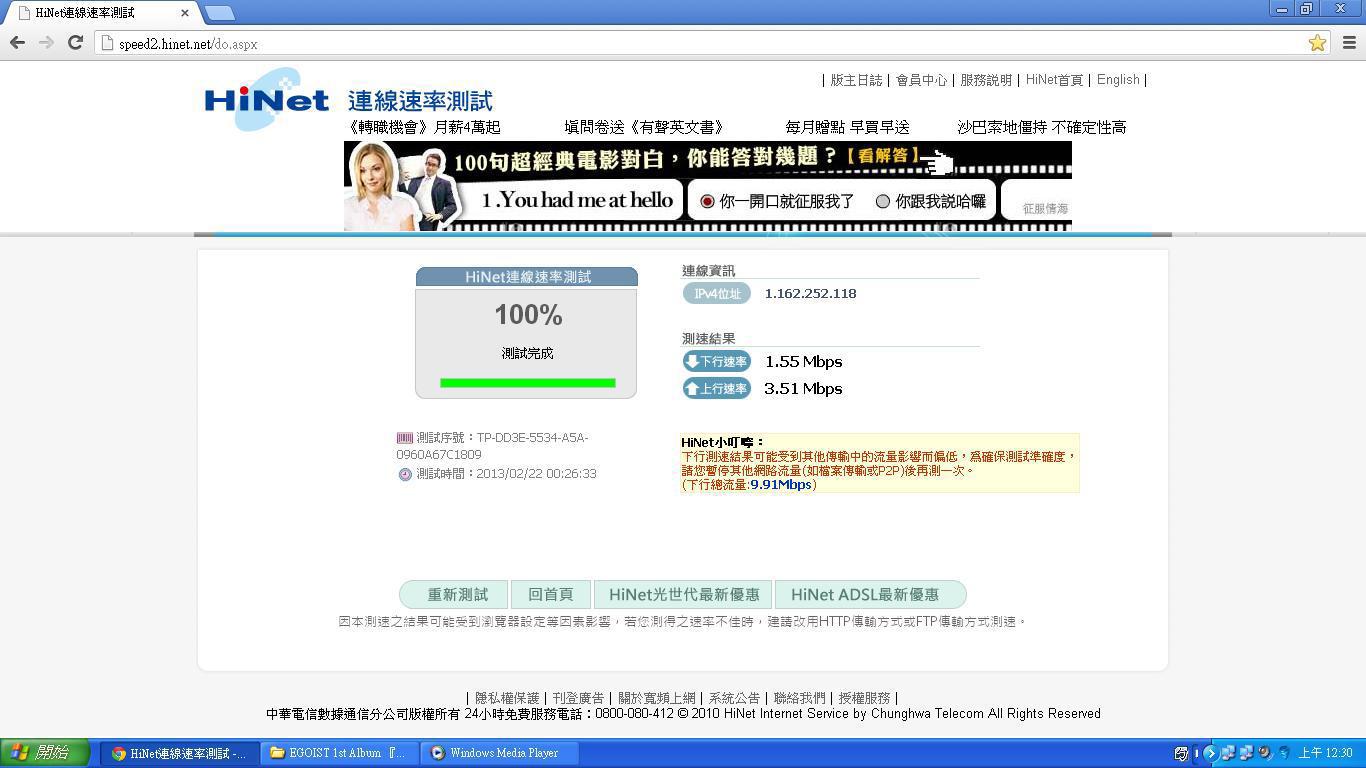1366x768 pixels.
Task: Select the HiNet連線速率測試 browser tab
Action: (102, 13)
